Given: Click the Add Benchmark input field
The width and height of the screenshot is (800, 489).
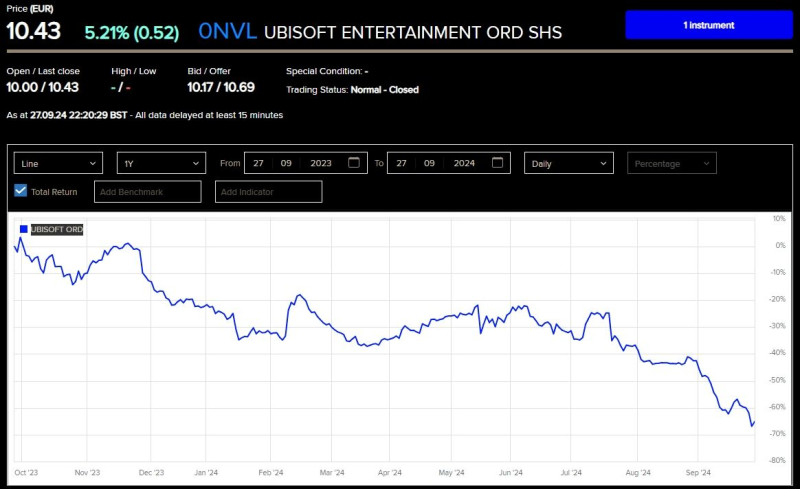Looking at the screenshot, I should (x=147, y=192).
